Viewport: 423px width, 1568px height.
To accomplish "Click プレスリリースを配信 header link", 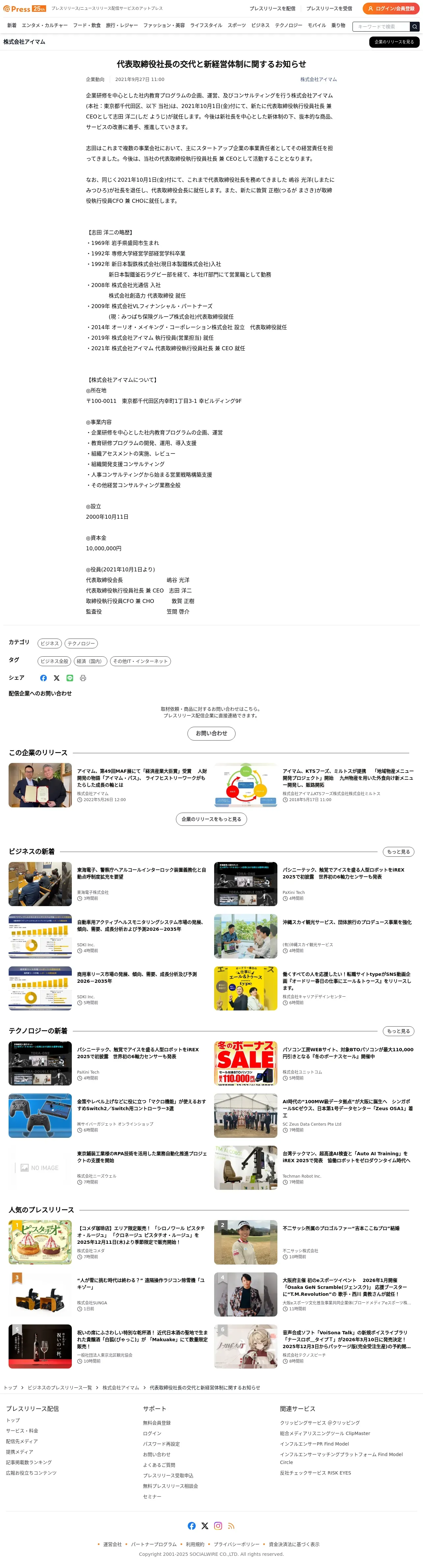I will click(x=272, y=9).
